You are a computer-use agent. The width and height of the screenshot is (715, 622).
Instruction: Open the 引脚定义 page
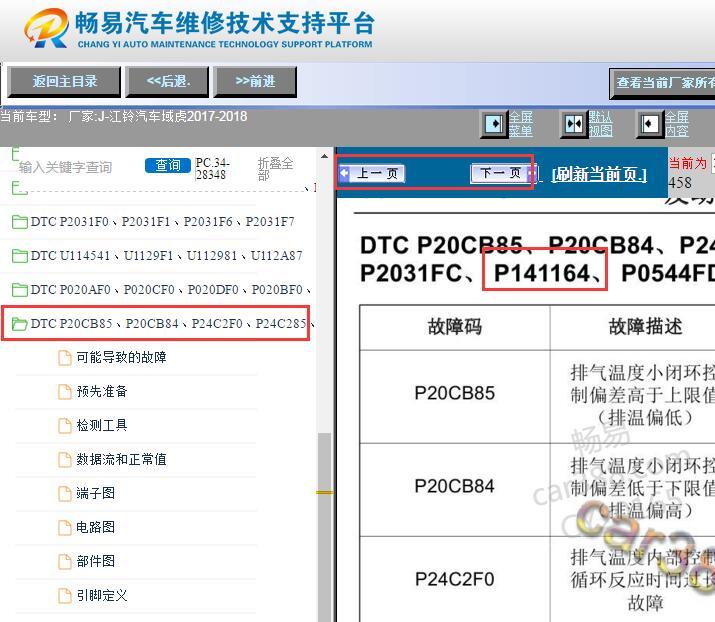pyautogui.click(x=102, y=596)
